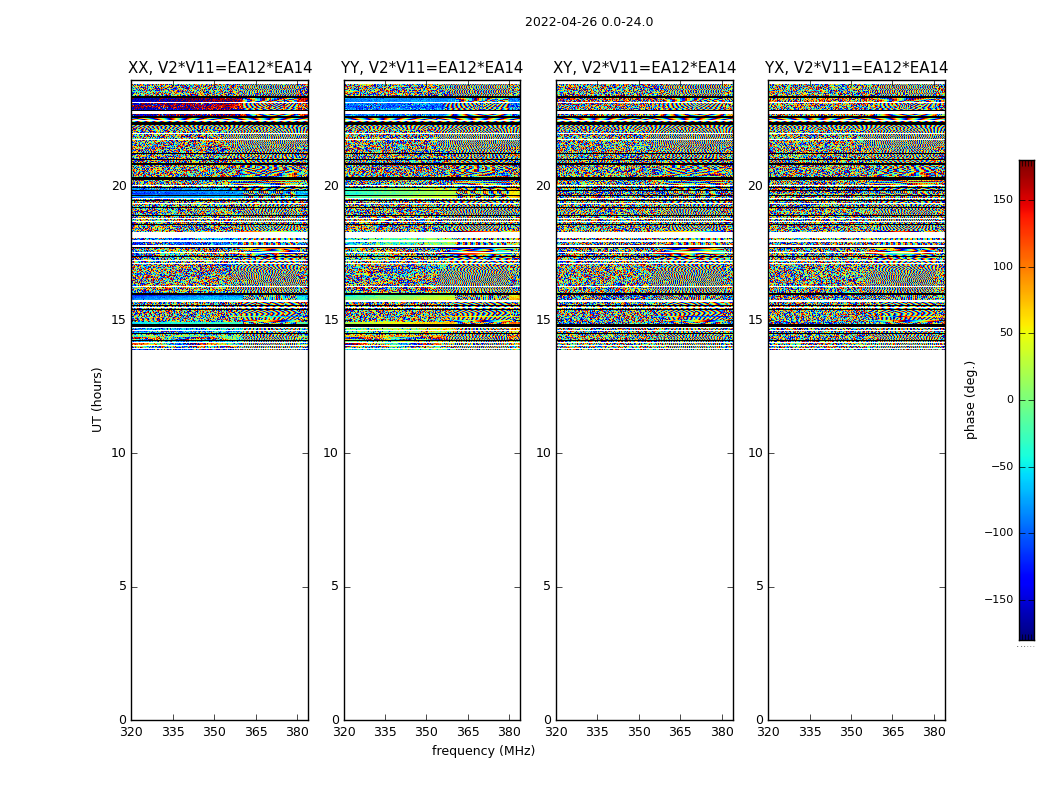
Task: Click the "365" frequency tick under XX plot
Action: click(x=256, y=732)
